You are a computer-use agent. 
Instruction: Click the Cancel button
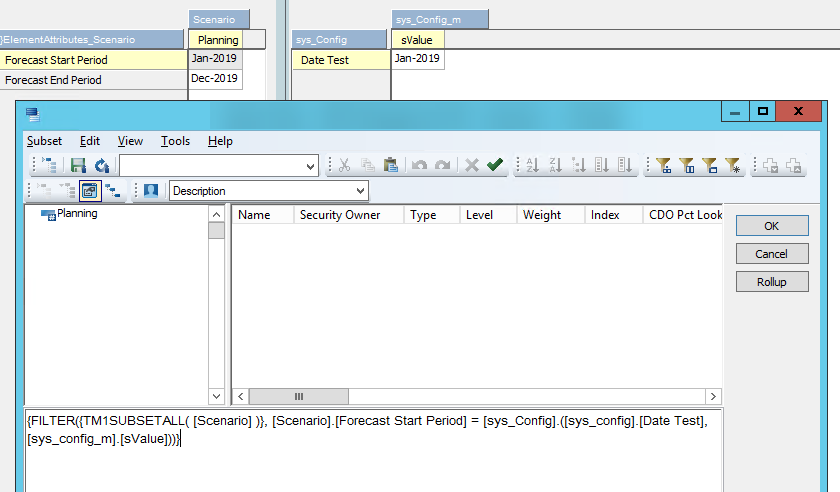click(x=772, y=254)
